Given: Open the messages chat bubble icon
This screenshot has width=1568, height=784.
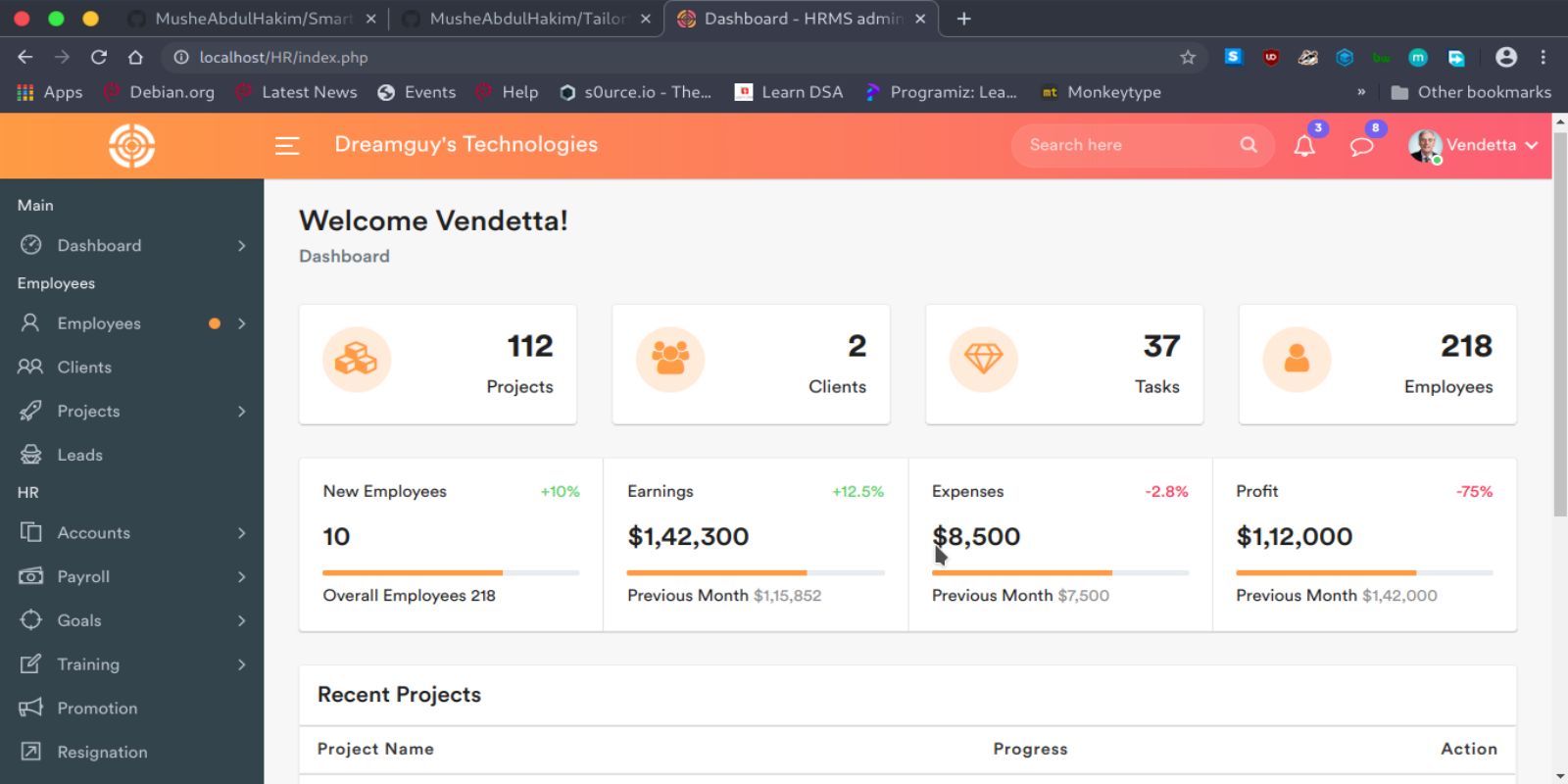Looking at the screenshot, I should (x=1361, y=146).
